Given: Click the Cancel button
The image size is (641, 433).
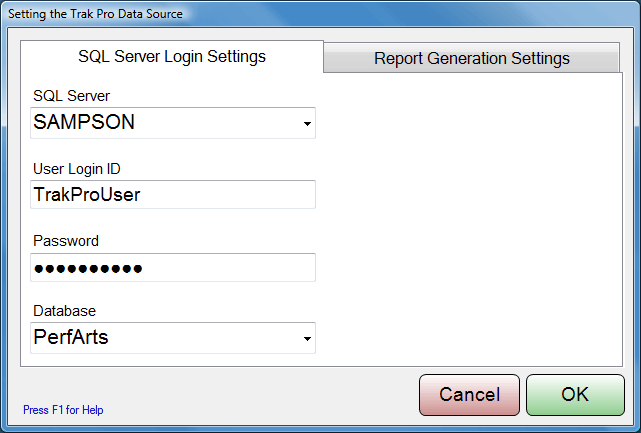Looking at the screenshot, I should (x=469, y=395).
